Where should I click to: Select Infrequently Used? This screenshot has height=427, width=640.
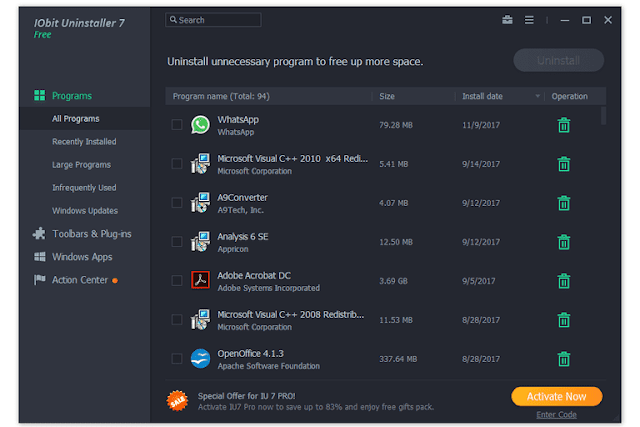84,188
